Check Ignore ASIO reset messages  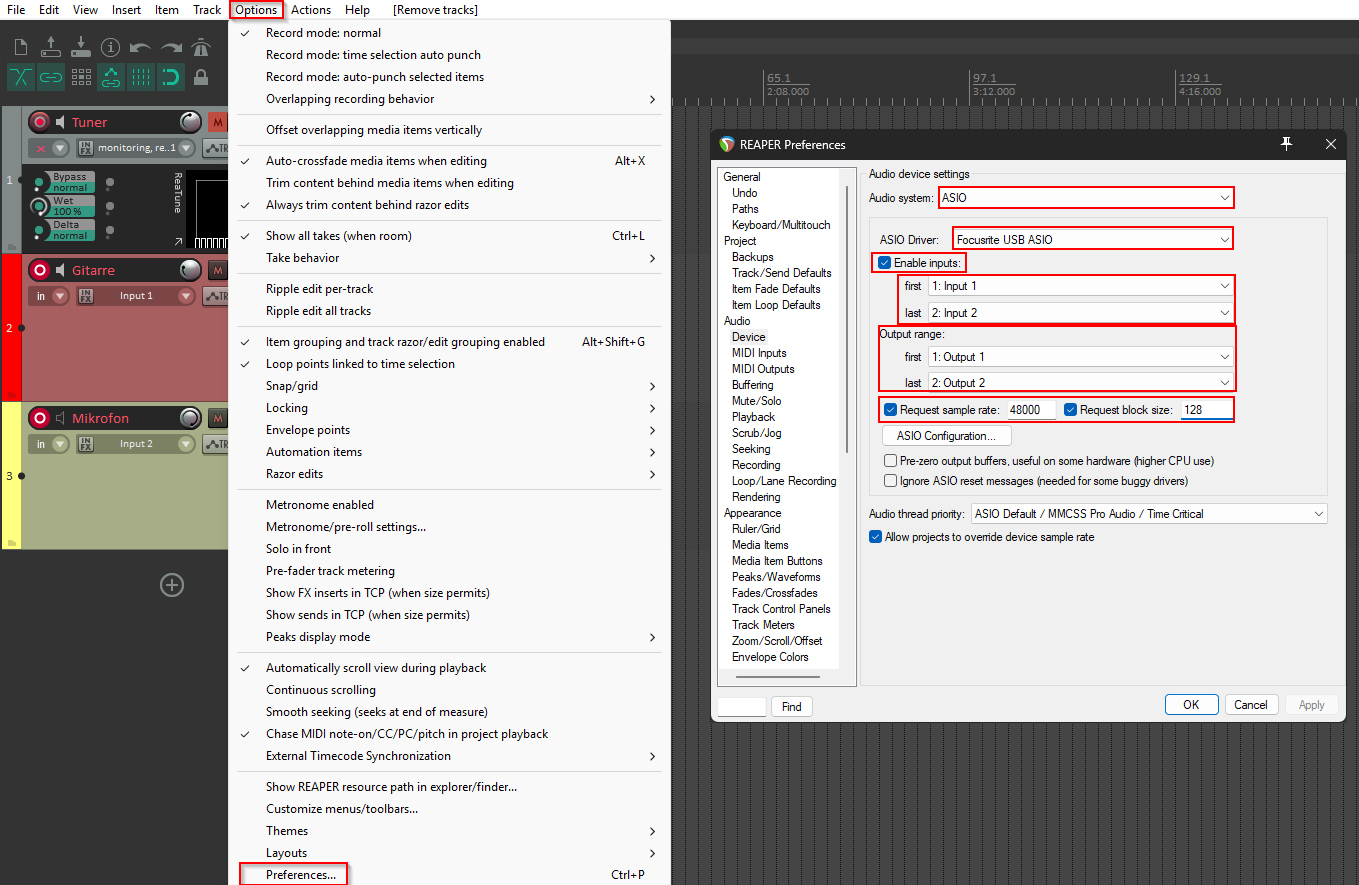coord(890,481)
